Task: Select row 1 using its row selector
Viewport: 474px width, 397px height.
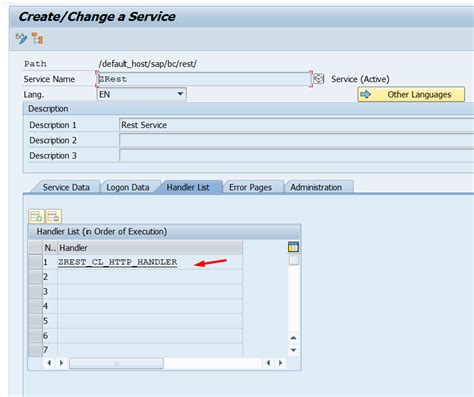Action: tap(35, 262)
